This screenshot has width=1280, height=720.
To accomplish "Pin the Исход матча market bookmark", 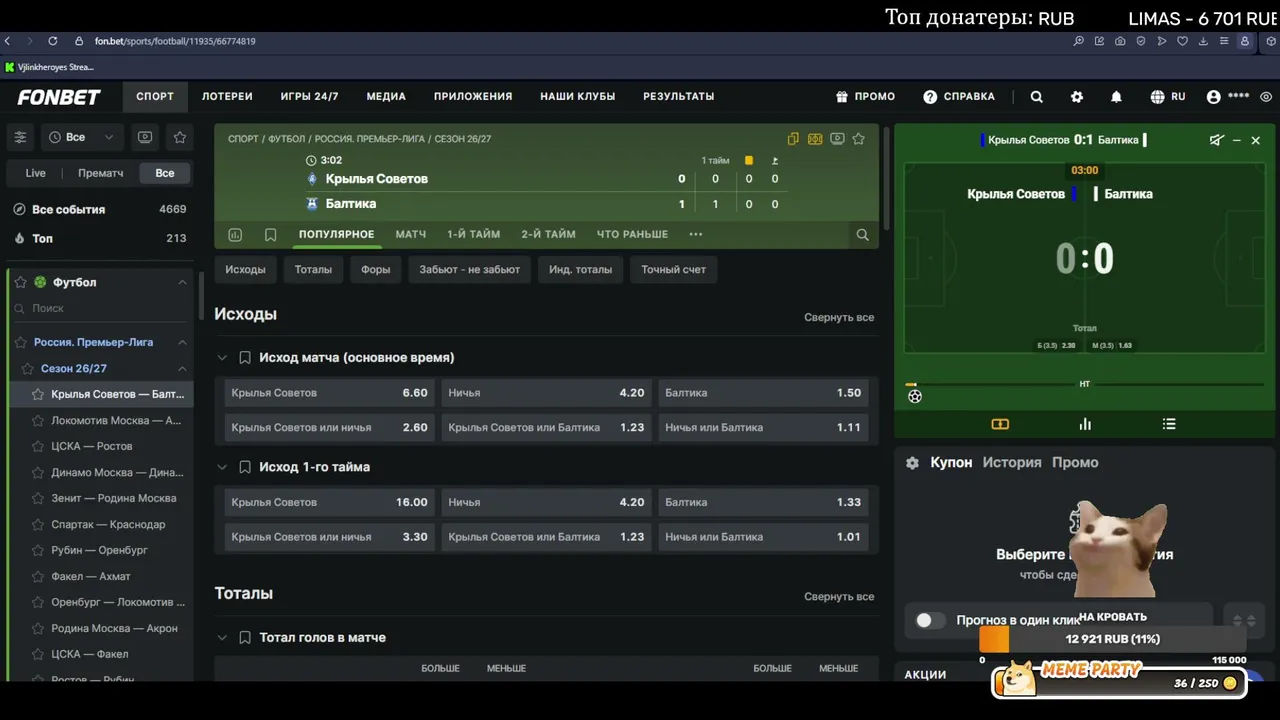I will 245,357.
